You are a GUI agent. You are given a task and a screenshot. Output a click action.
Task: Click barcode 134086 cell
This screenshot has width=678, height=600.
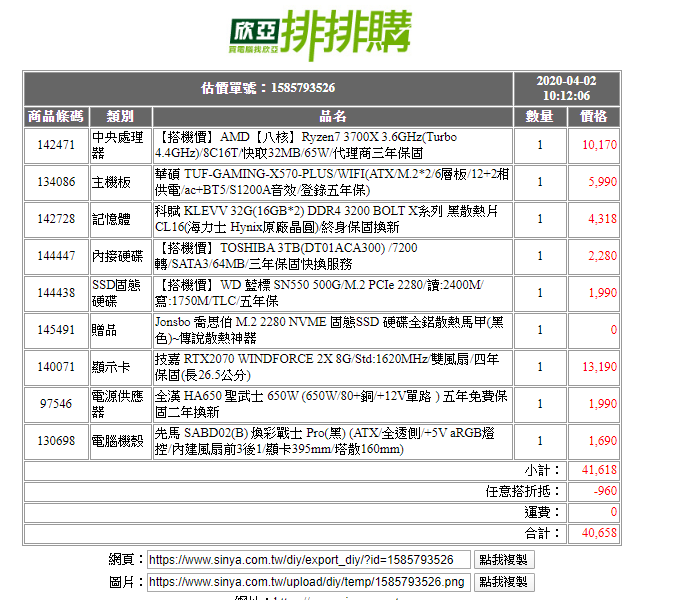coord(56,182)
